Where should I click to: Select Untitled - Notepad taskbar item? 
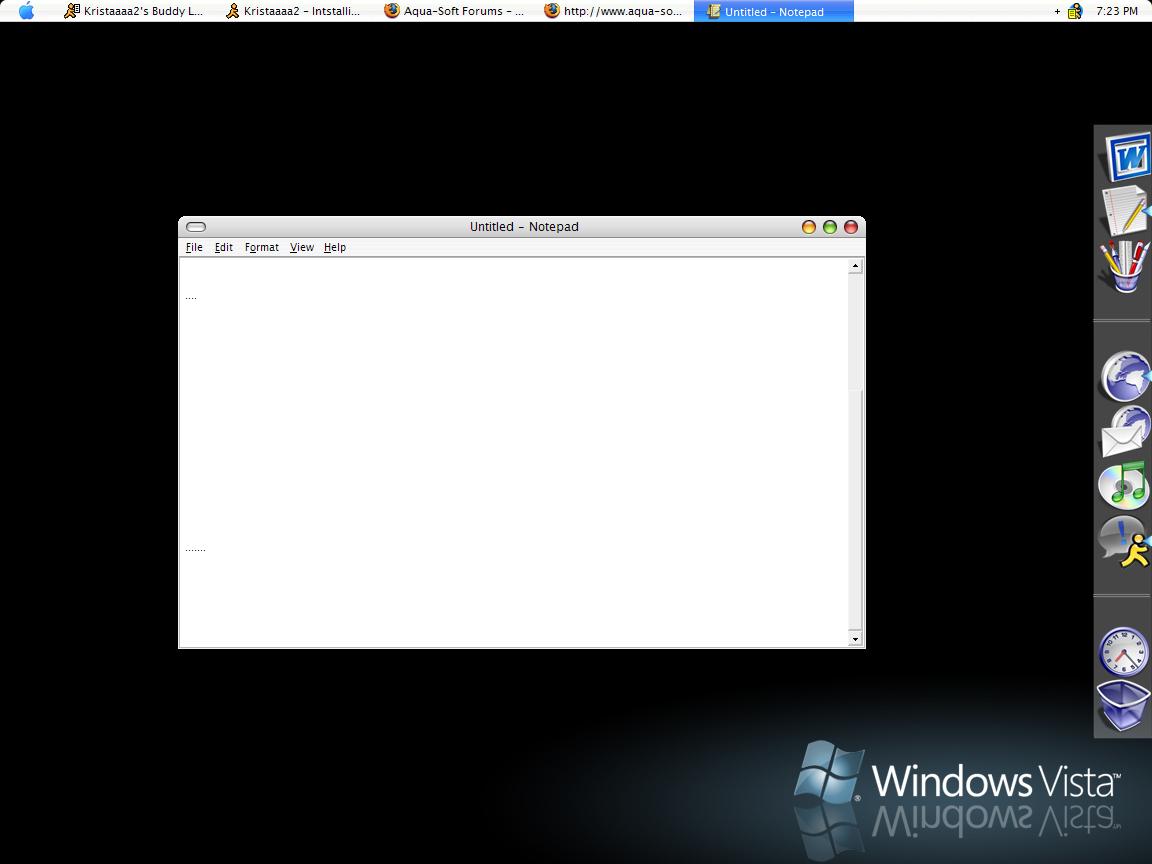pos(774,11)
